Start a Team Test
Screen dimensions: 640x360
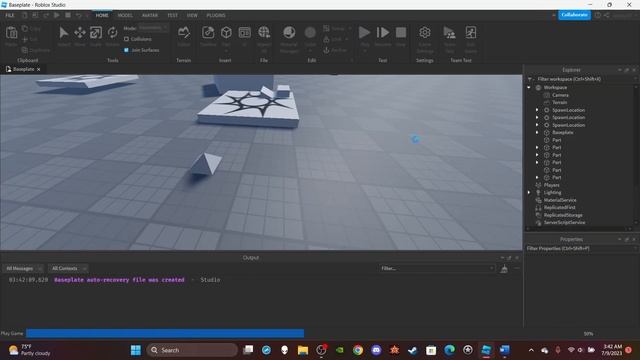point(449,33)
